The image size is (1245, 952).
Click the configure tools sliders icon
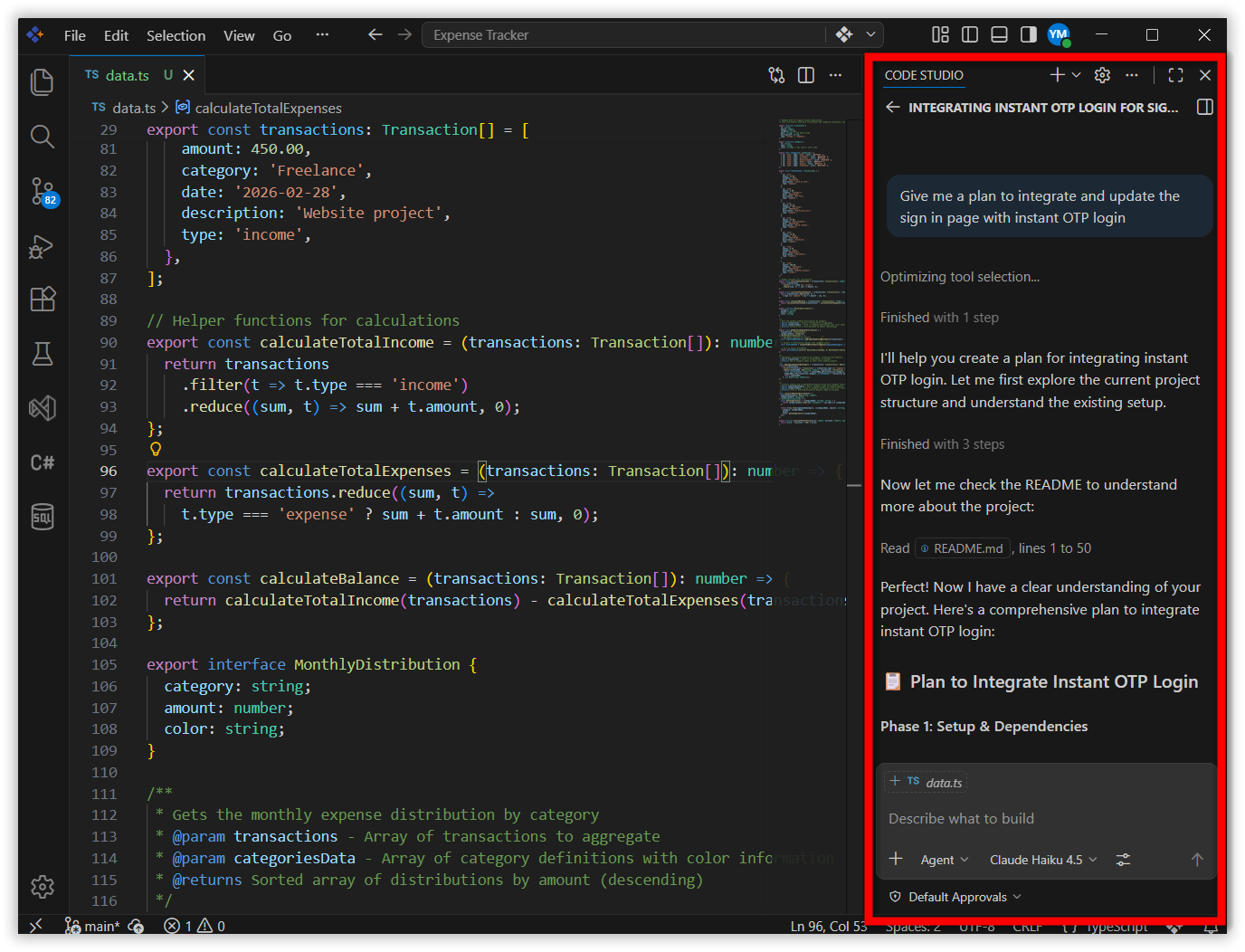coord(1123,860)
